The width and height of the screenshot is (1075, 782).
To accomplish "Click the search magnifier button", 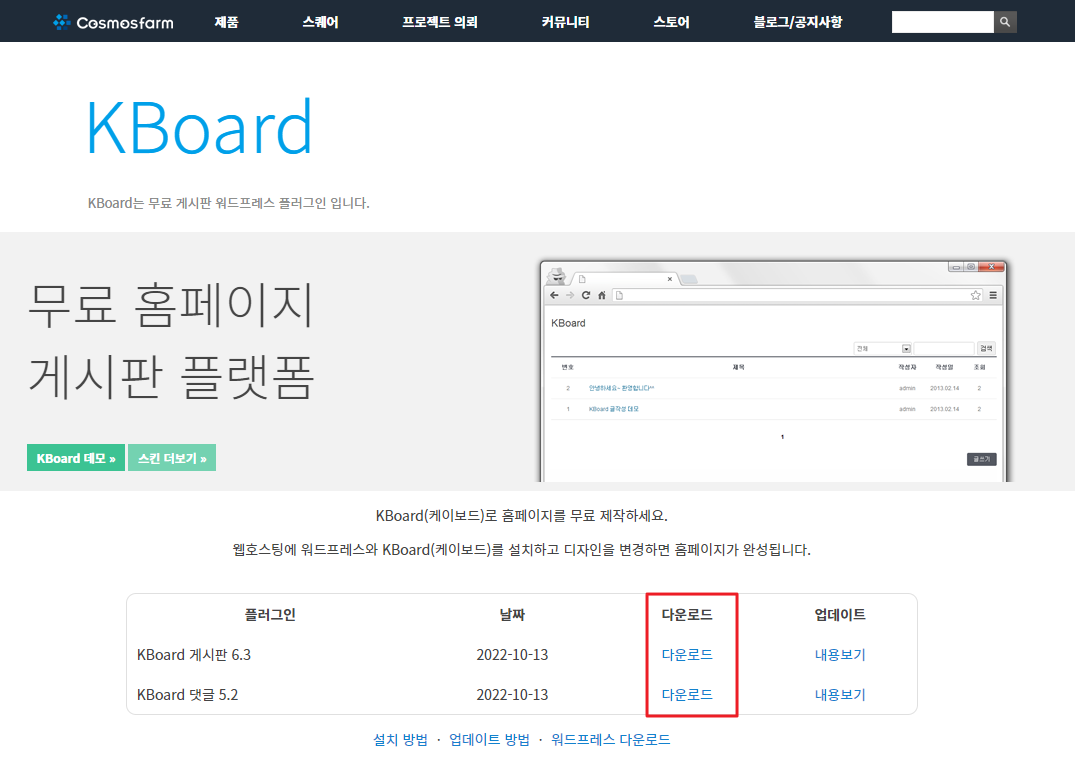I will click(x=1005, y=22).
